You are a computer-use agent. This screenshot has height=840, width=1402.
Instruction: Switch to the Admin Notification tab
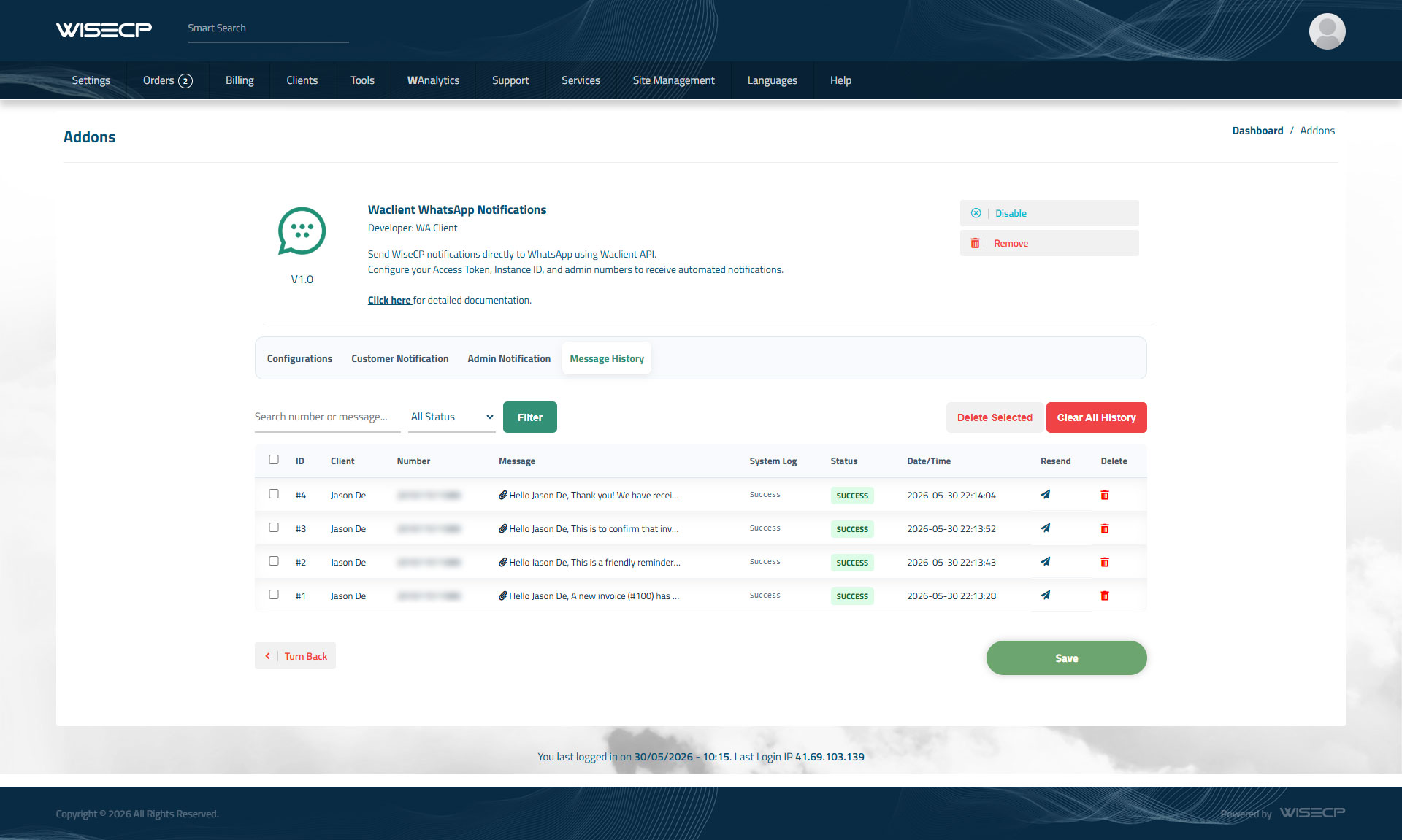coord(509,358)
